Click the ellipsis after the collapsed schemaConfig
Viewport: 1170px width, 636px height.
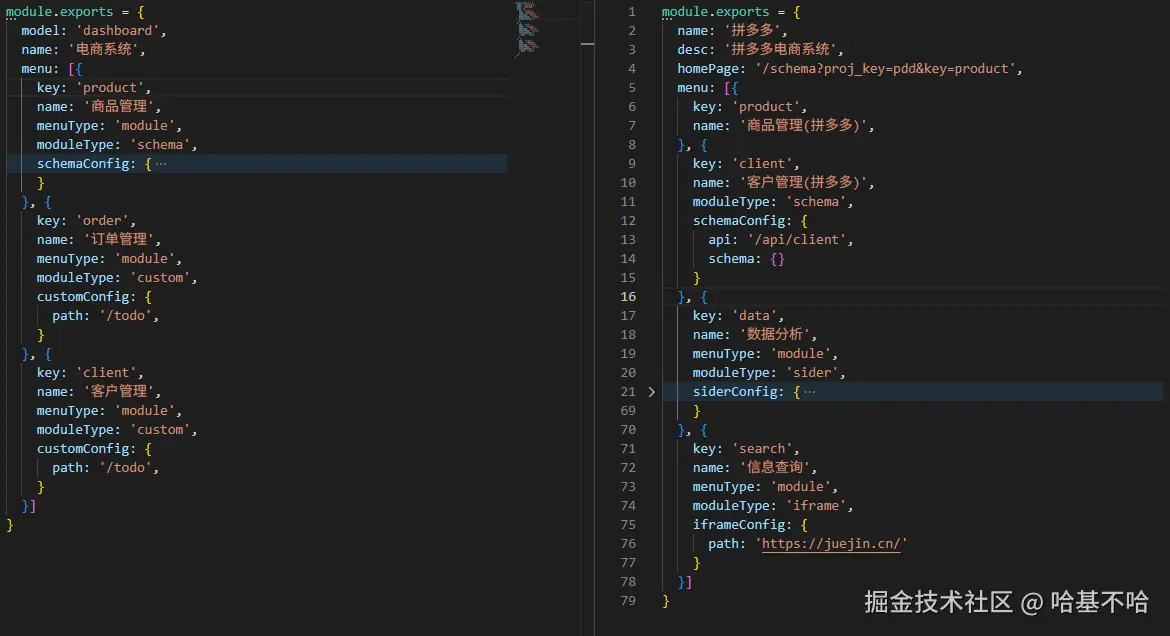click(161, 163)
